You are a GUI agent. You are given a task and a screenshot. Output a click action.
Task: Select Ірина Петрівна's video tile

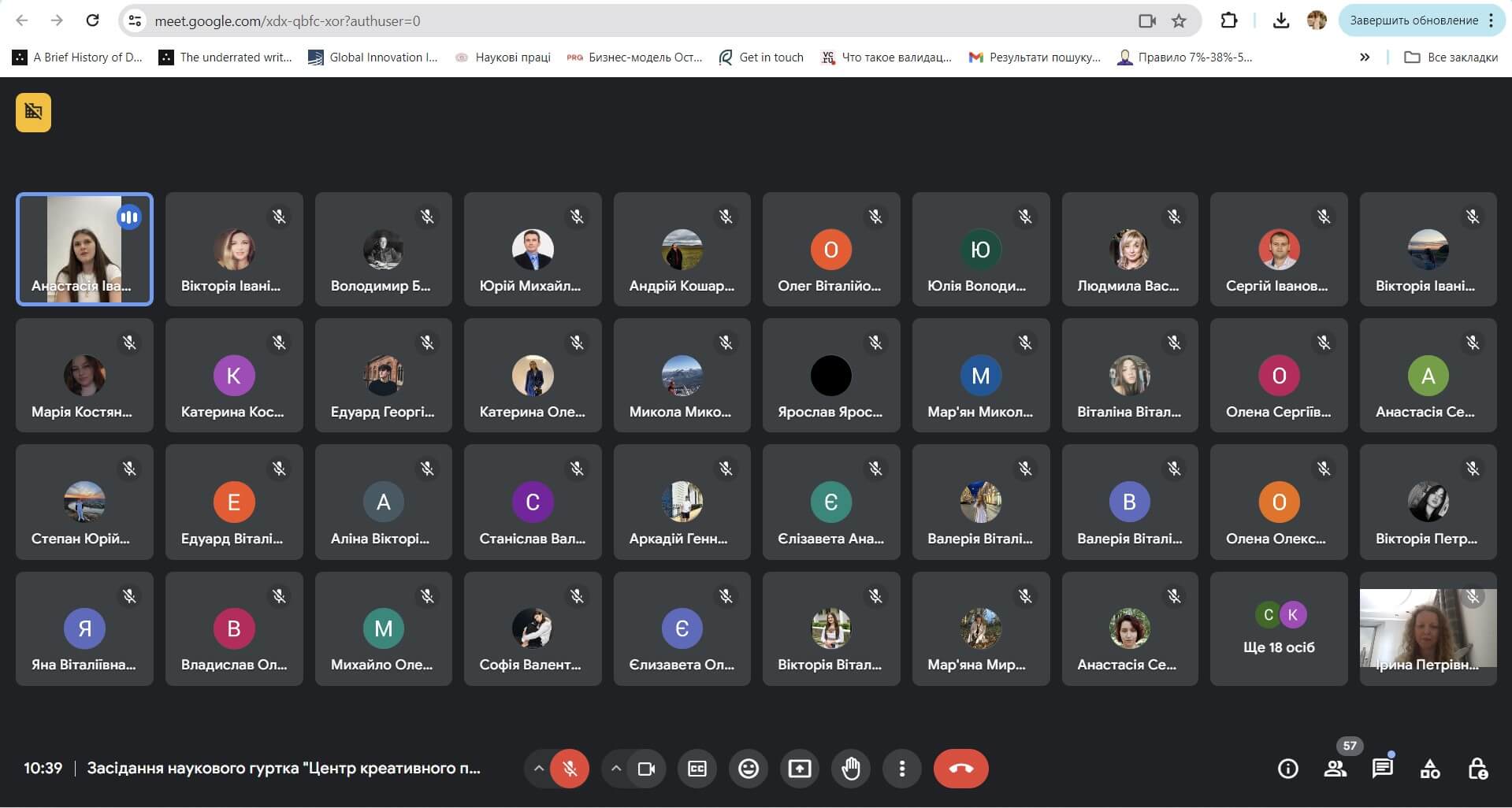[1428, 629]
